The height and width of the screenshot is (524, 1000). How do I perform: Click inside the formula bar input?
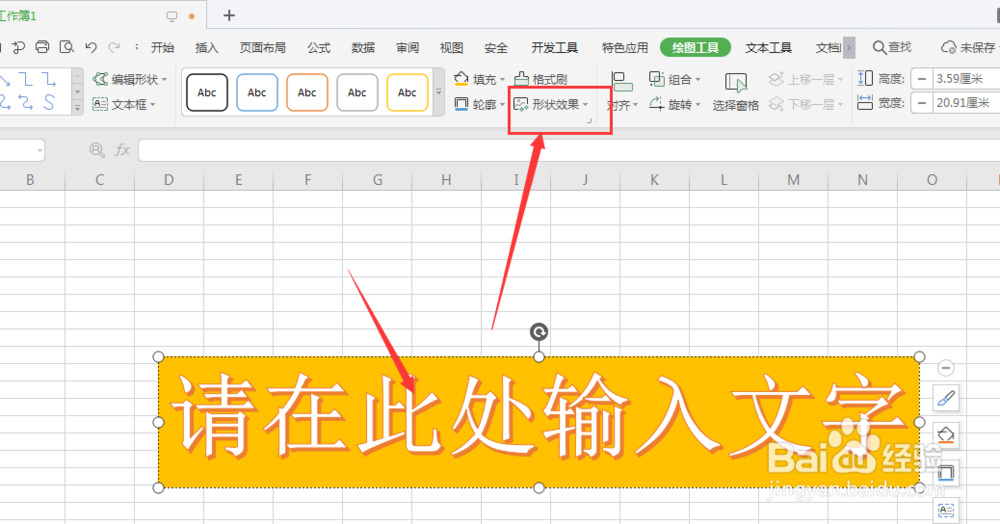(x=569, y=150)
